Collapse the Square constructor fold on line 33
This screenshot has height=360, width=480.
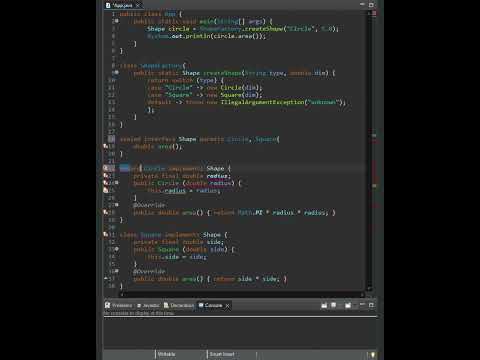coord(117,249)
